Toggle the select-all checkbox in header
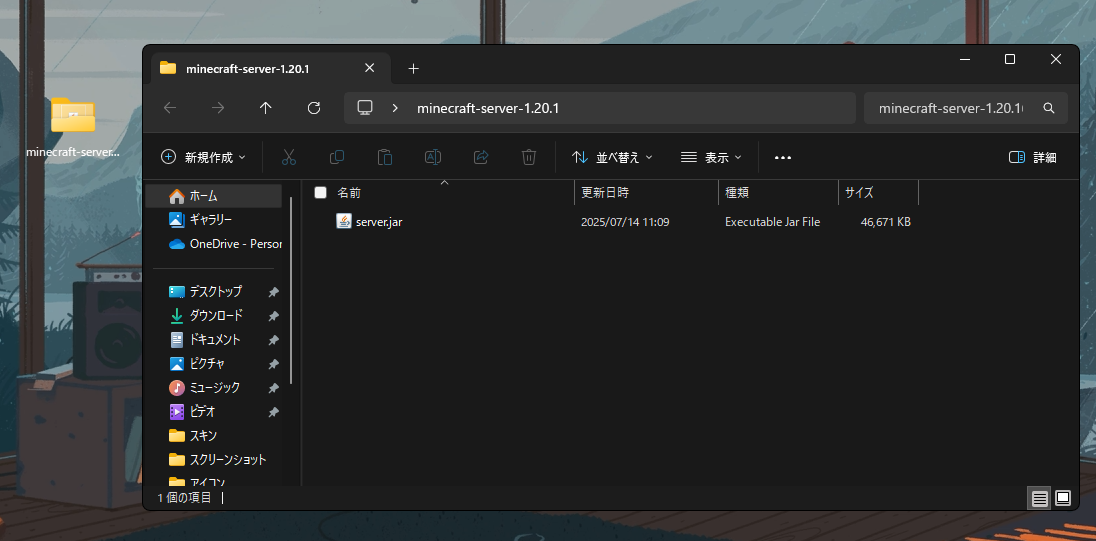1096x541 pixels. [320, 192]
